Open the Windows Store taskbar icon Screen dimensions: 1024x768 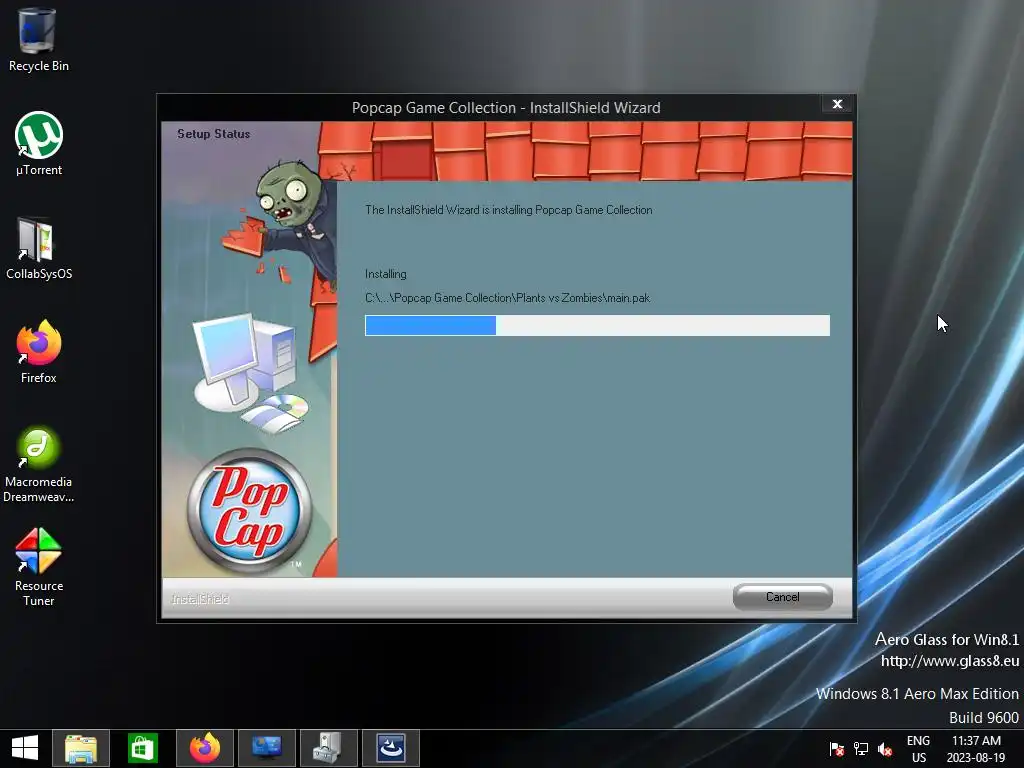point(143,748)
